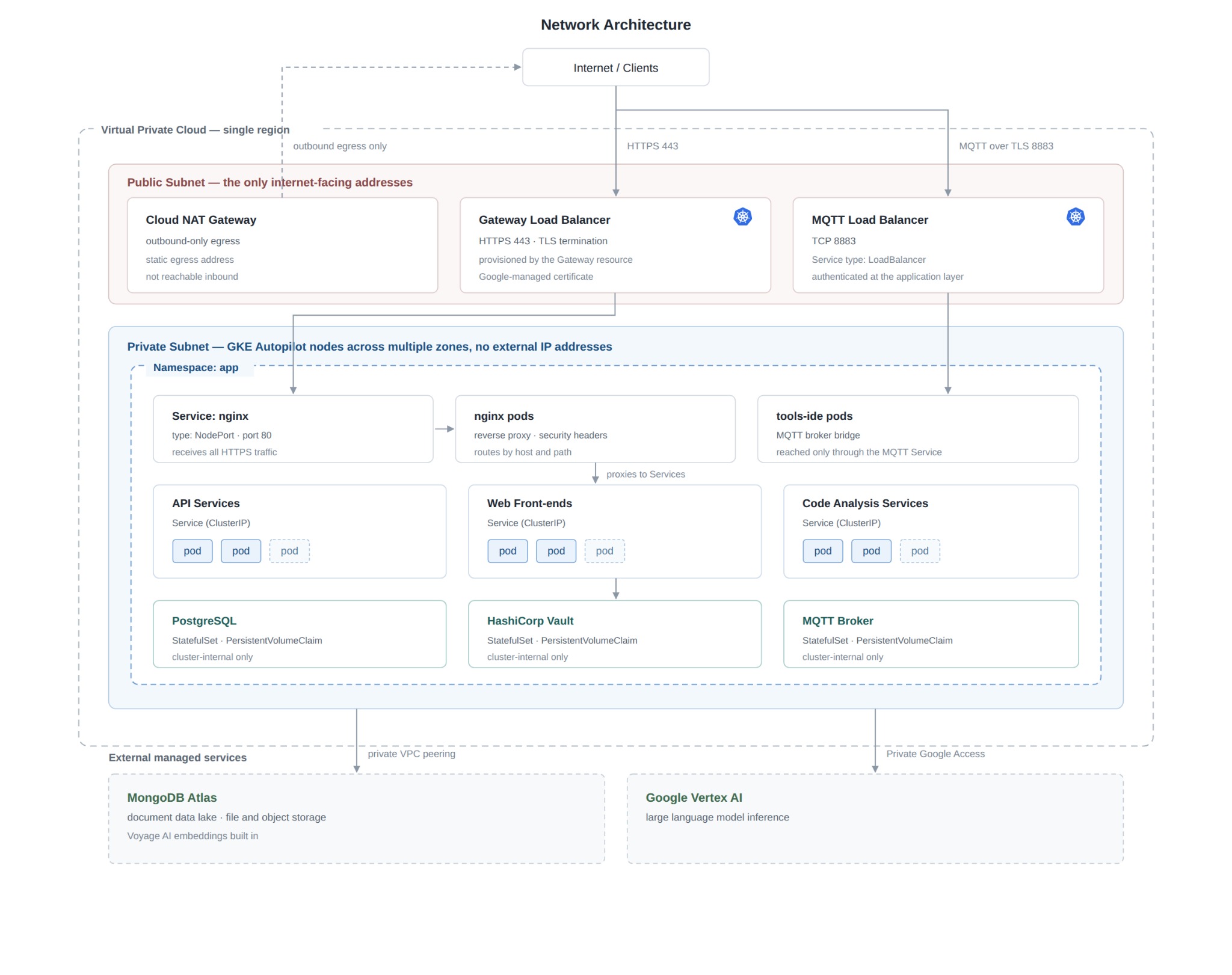Click 'Voyage AI embeddings built in' text
The image size is (1232, 975).
pos(192,836)
